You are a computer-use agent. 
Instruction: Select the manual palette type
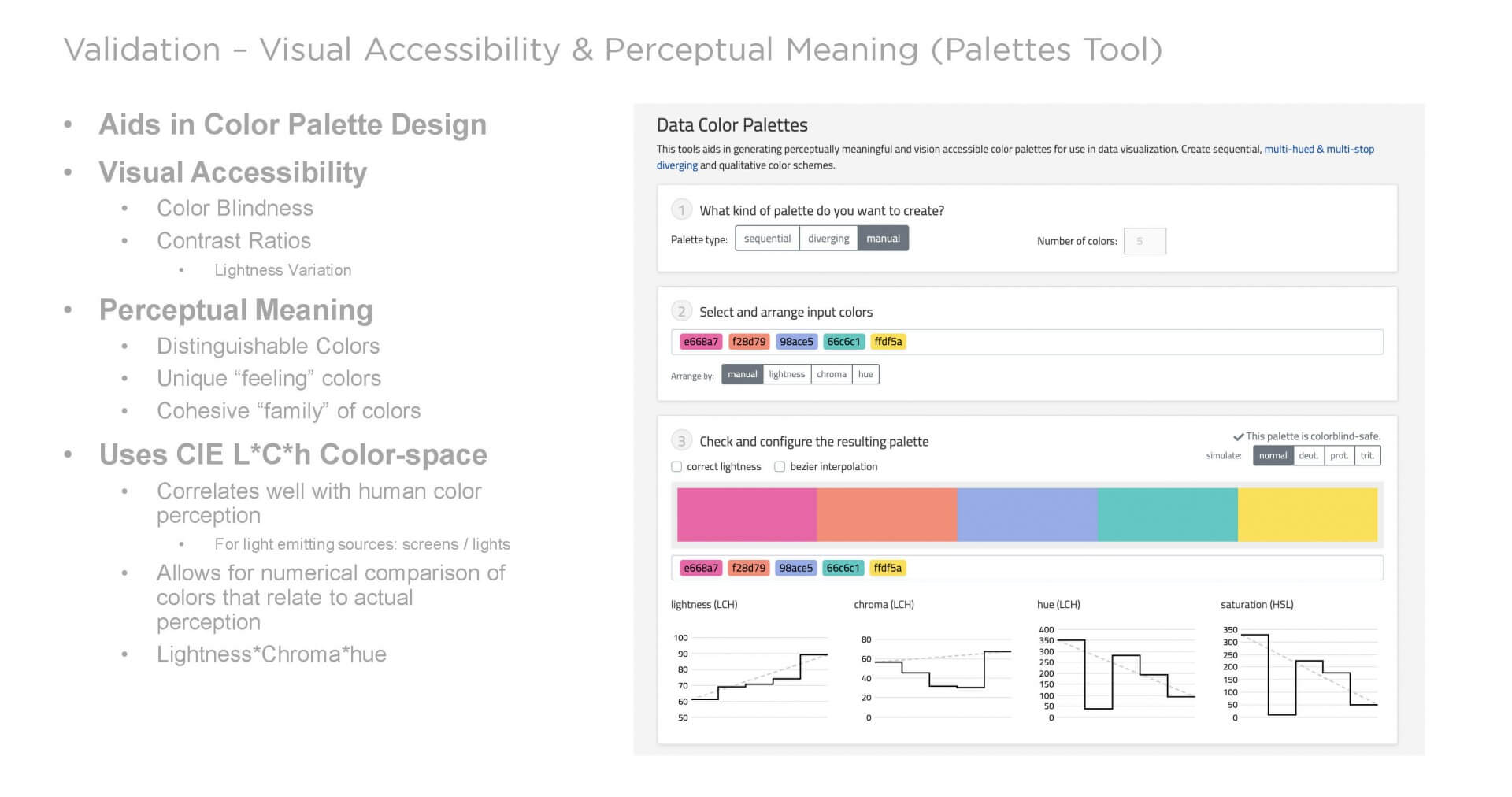click(x=883, y=238)
